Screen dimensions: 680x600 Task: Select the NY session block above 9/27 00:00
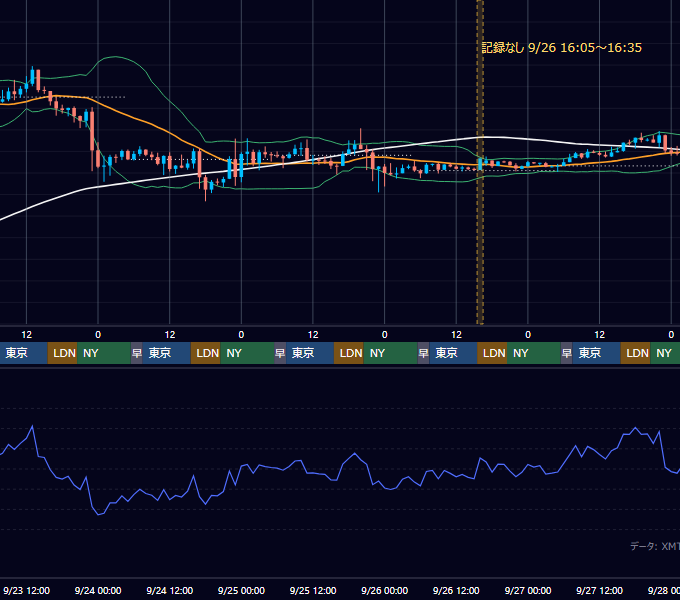(x=534, y=353)
